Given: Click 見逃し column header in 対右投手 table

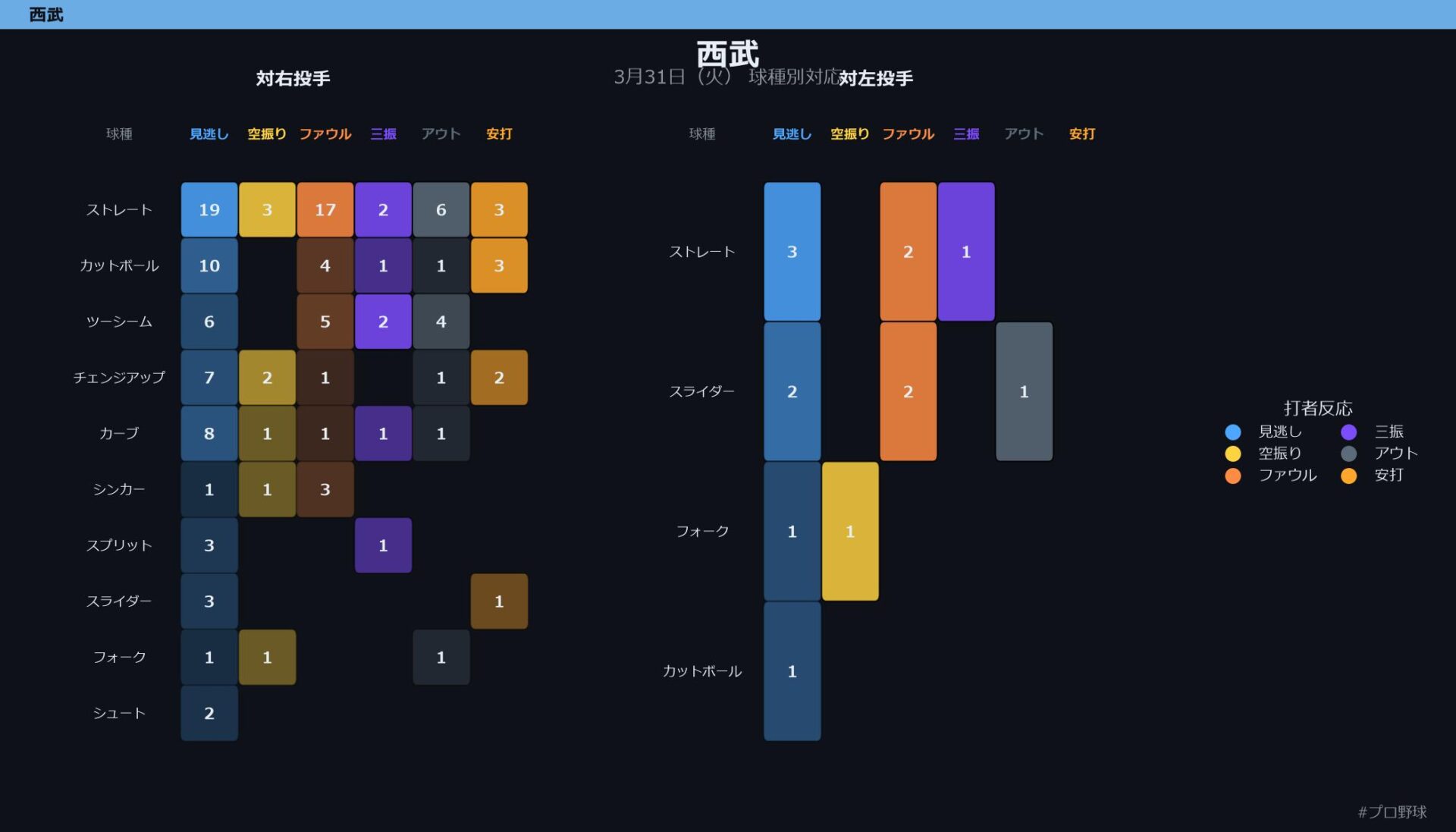Looking at the screenshot, I should (x=209, y=134).
